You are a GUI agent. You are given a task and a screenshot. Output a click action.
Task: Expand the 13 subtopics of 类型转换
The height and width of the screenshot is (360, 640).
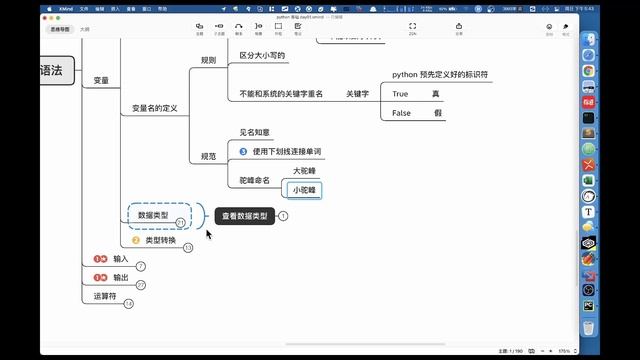pyautogui.click(x=188, y=248)
